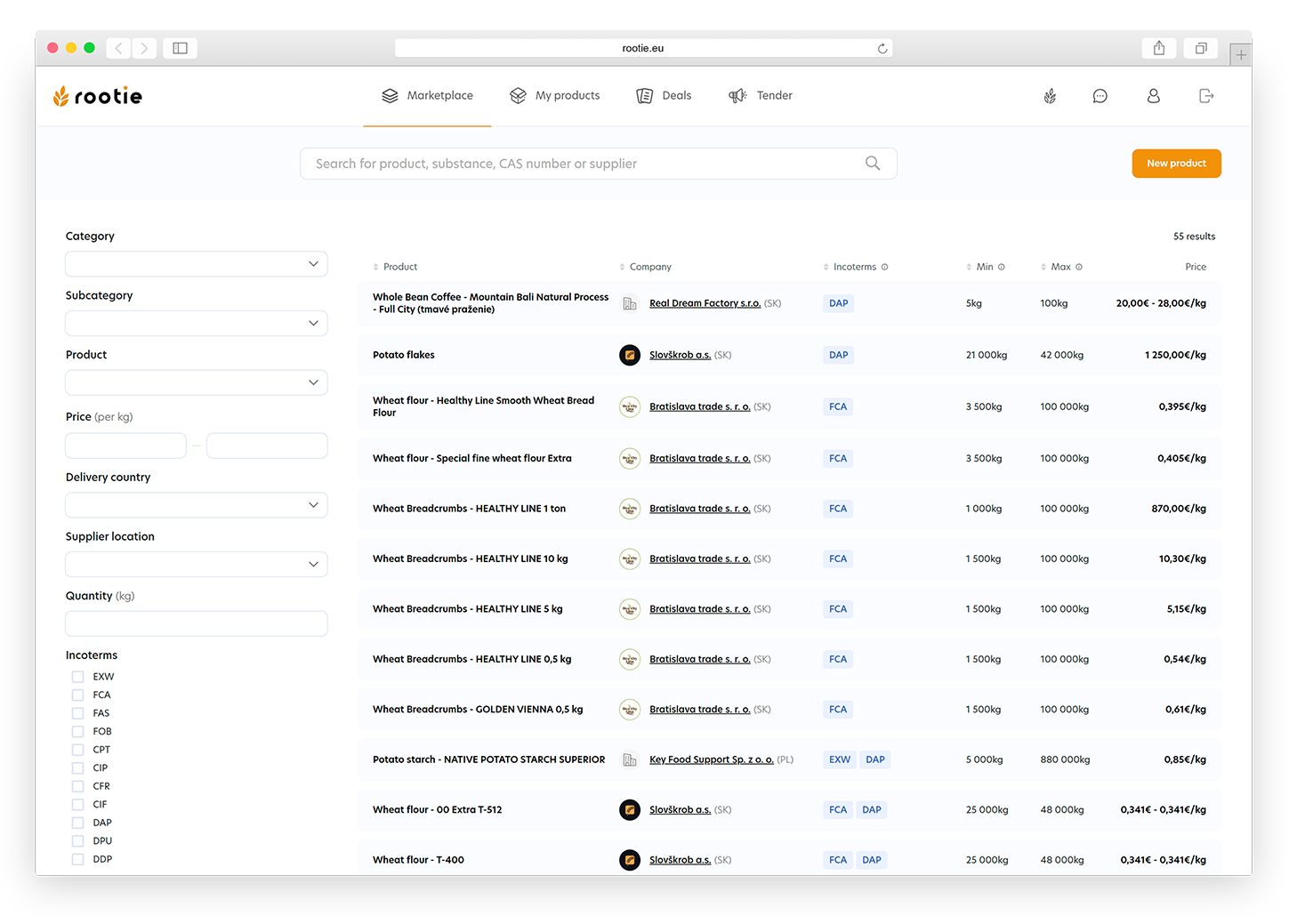Enable the EXW incoterm checkbox
The height and width of the screenshot is (924, 1289).
(x=78, y=677)
